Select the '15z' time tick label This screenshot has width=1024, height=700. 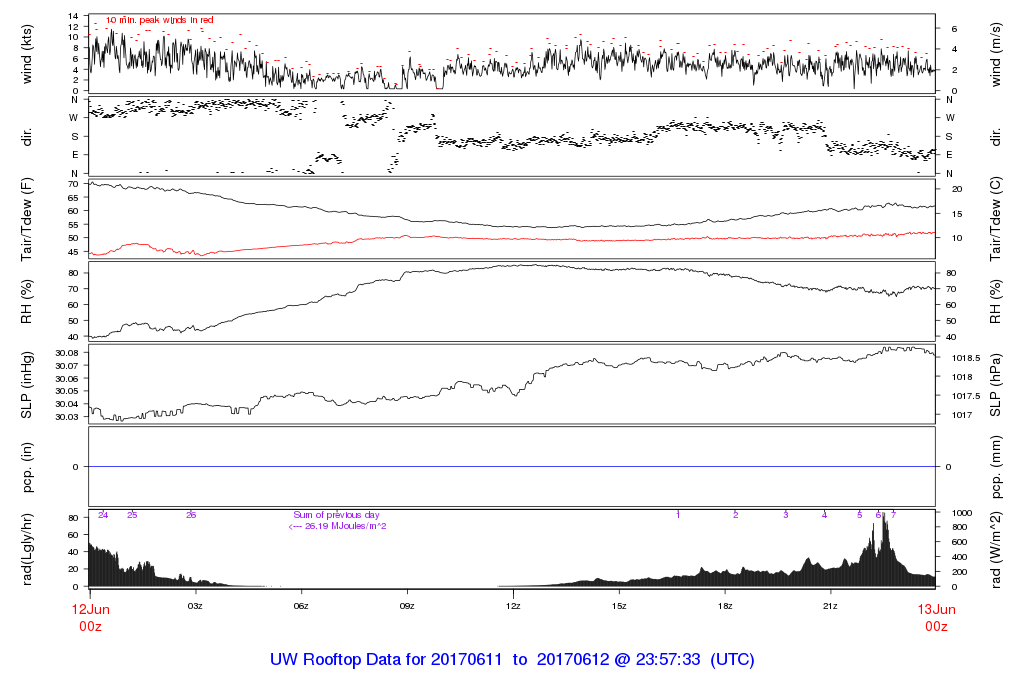tap(619, 606)
